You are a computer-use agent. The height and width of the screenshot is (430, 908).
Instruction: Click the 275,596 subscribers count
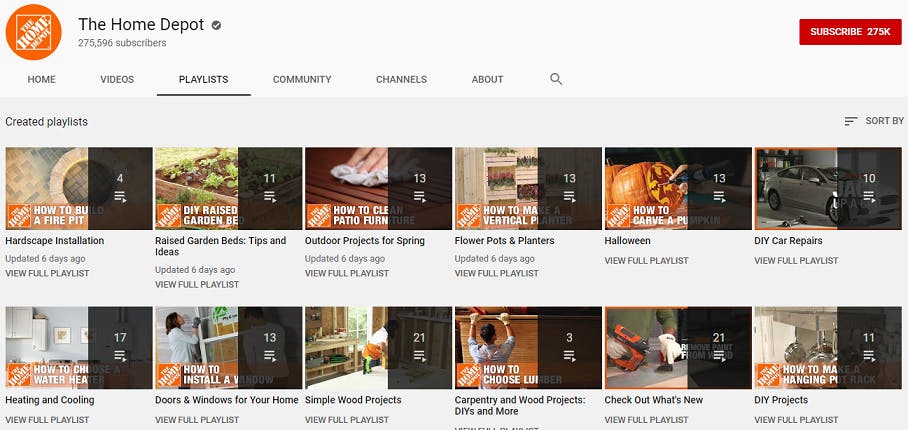point(122,43)
